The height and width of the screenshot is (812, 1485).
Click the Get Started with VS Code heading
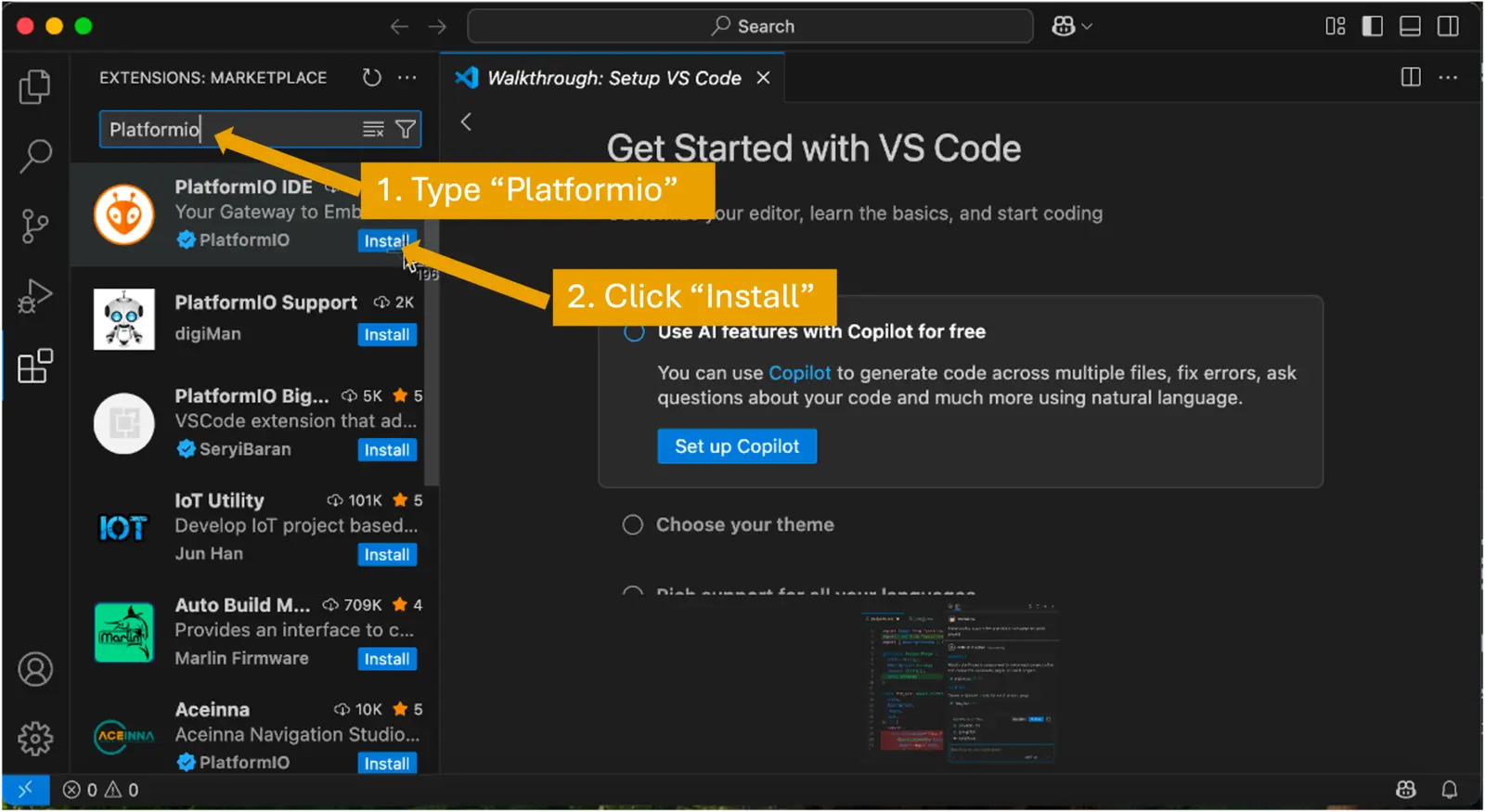tap(814, 148)
